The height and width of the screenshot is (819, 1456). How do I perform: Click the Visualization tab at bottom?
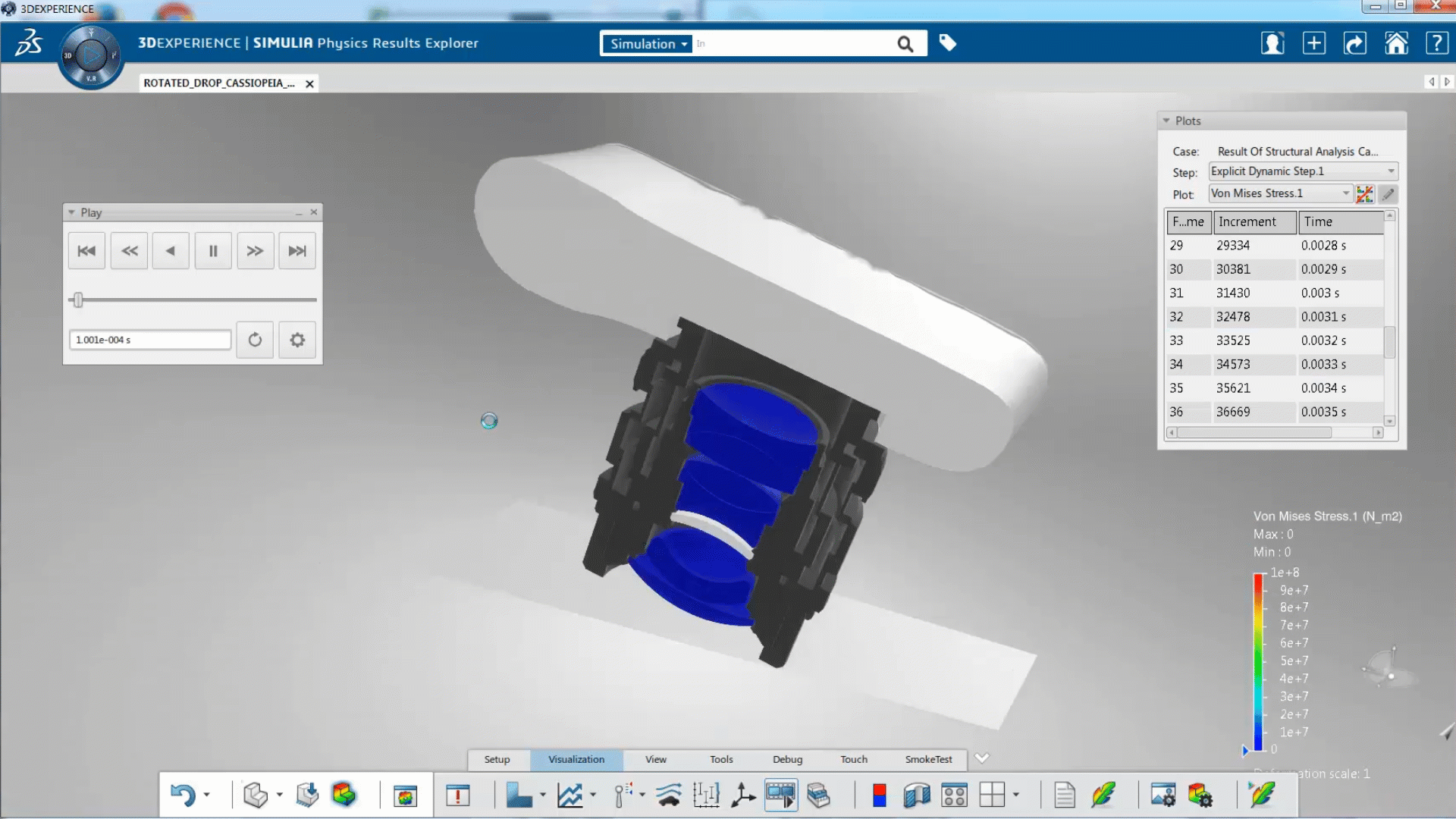(x=576, y=759)
